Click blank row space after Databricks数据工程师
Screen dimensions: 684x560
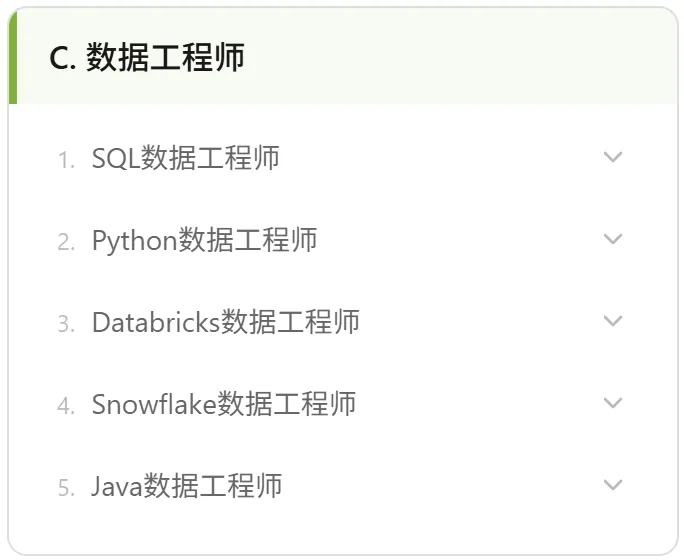click(480, 322)
